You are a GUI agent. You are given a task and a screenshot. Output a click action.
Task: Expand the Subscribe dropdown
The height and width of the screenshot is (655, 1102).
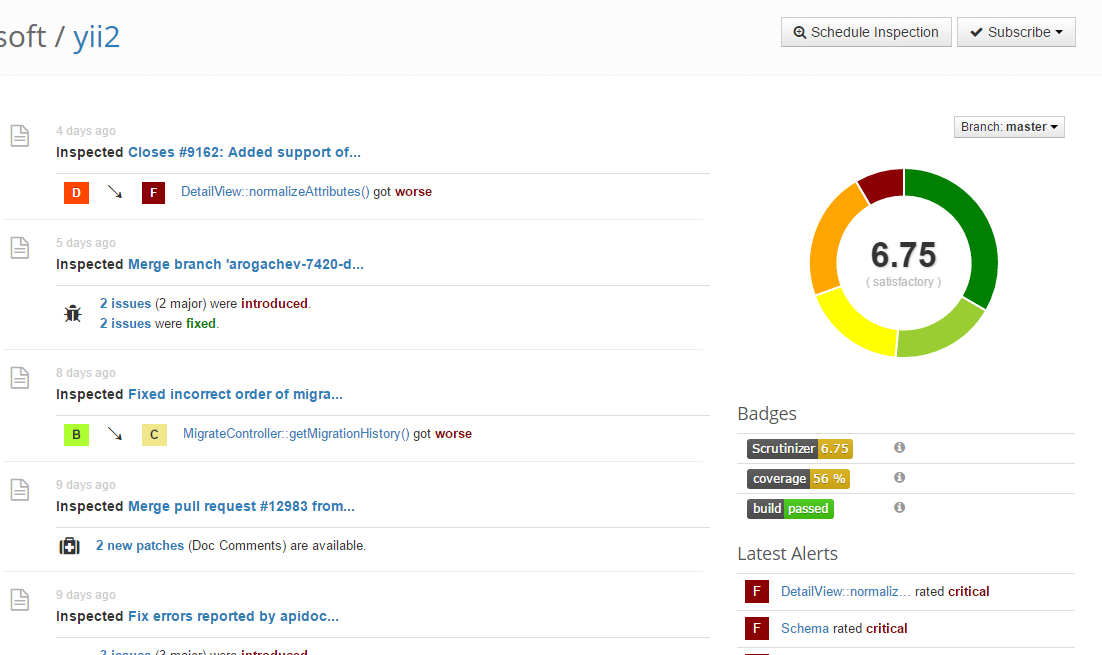[x=1016, y=32]
